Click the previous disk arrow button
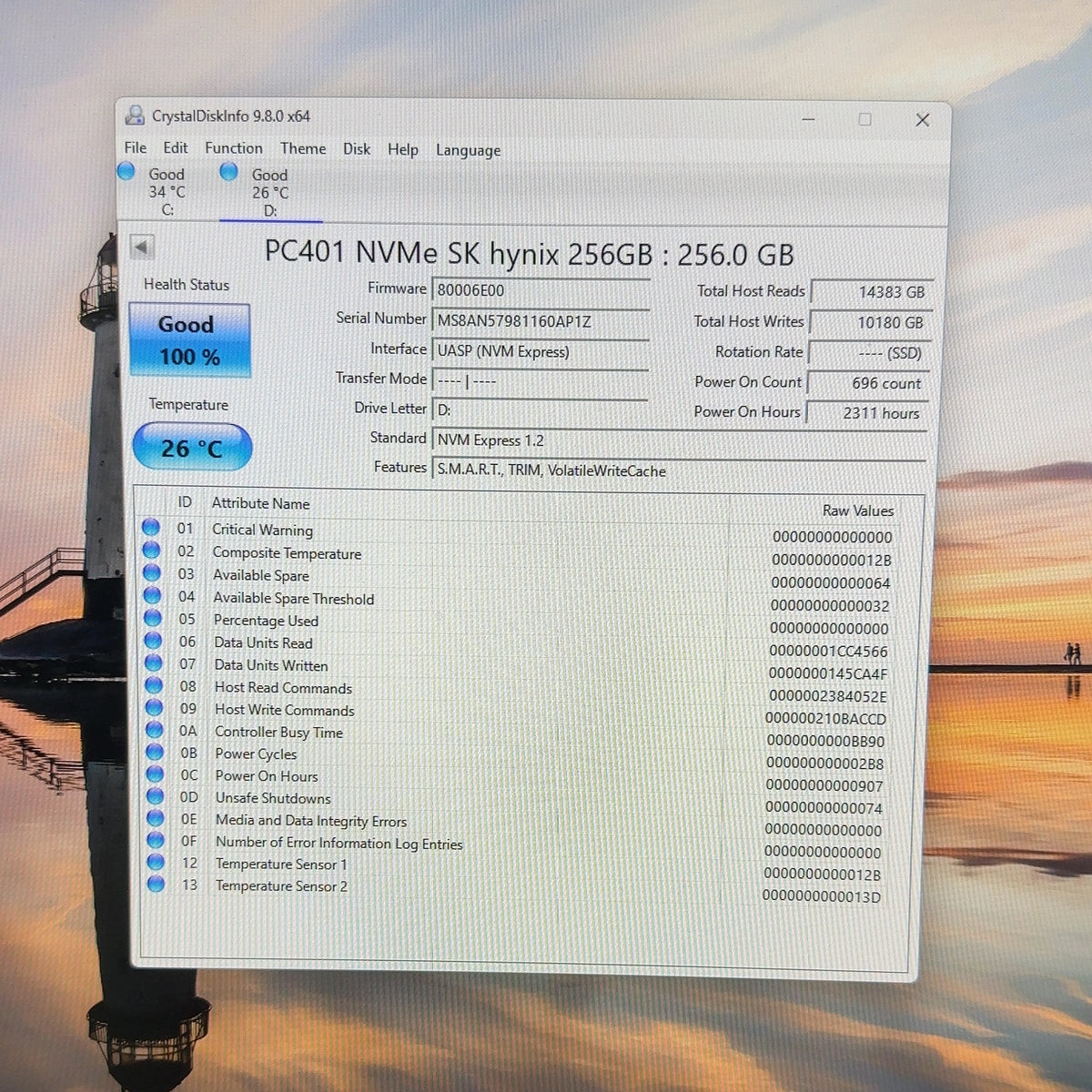This screenshot has width=1092, height=1092. (141, 247)
